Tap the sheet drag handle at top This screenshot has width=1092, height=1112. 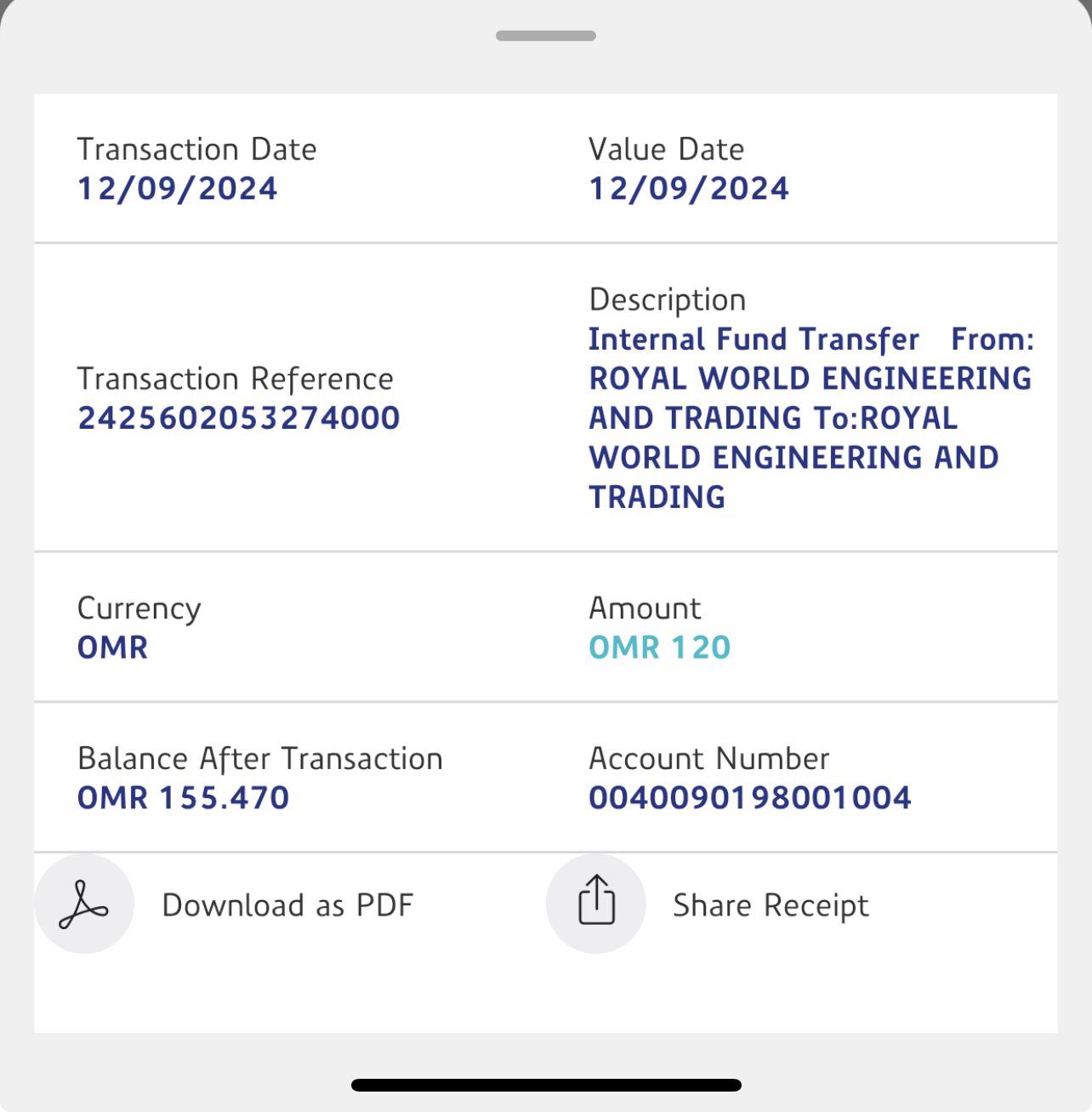(546, 36)
